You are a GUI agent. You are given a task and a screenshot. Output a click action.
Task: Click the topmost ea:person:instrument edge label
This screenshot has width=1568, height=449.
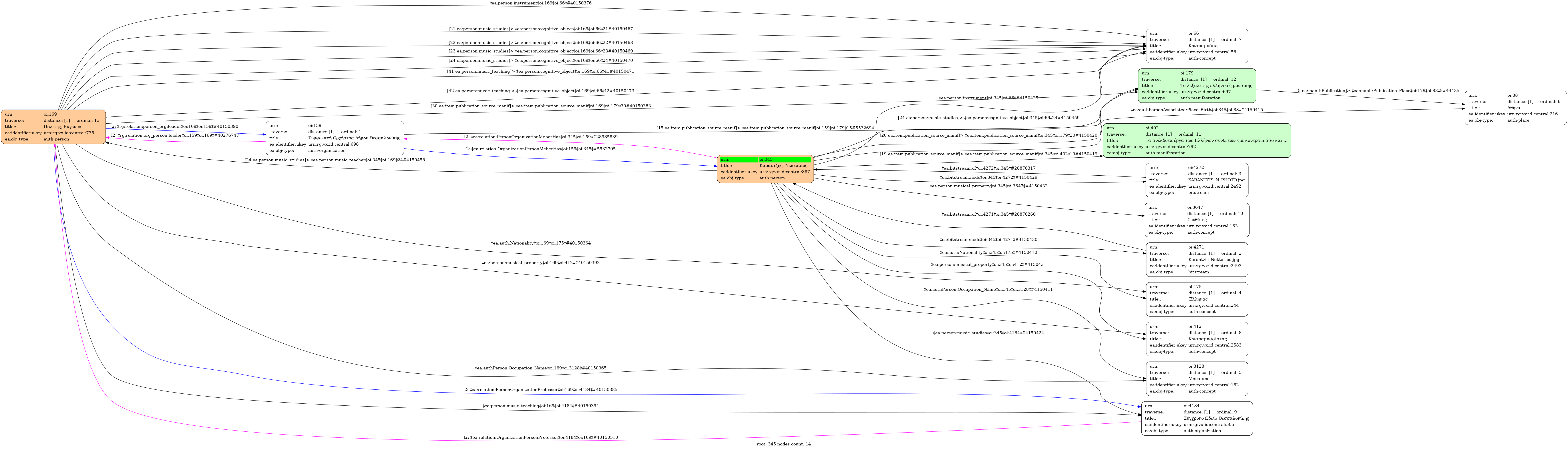click(x=541, y=4)
